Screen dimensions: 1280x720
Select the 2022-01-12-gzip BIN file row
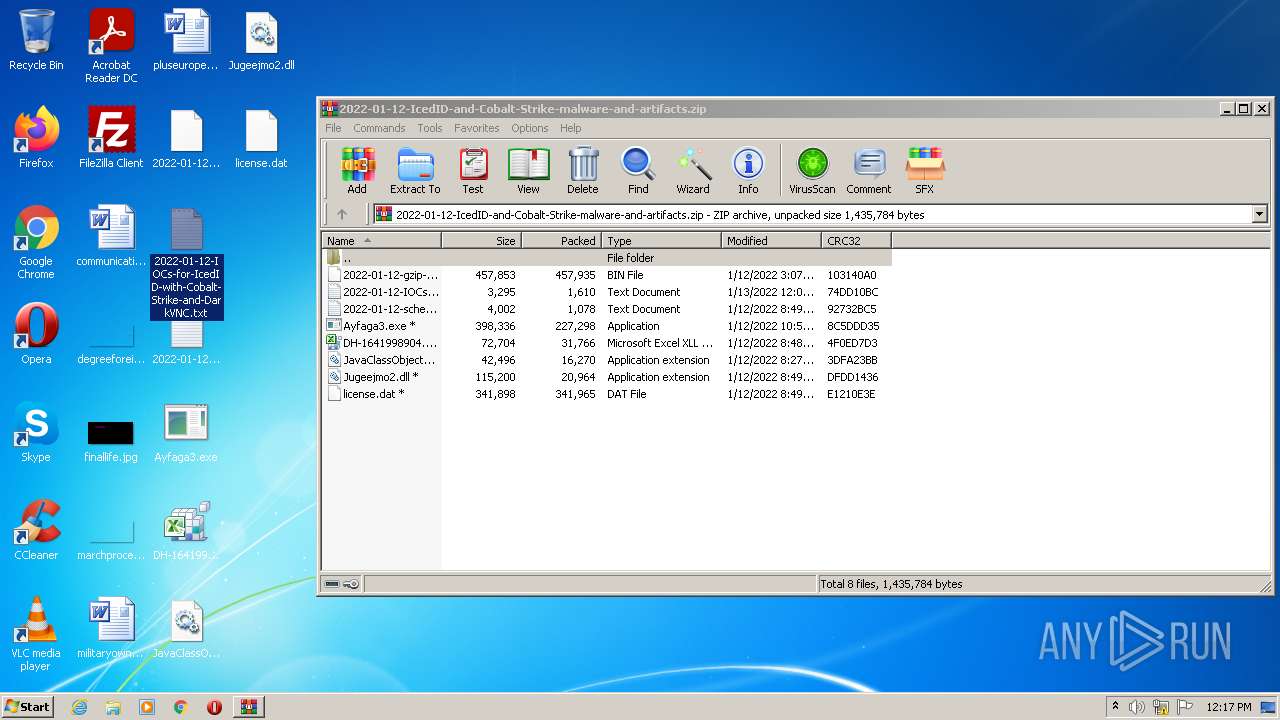pos(607,275)
